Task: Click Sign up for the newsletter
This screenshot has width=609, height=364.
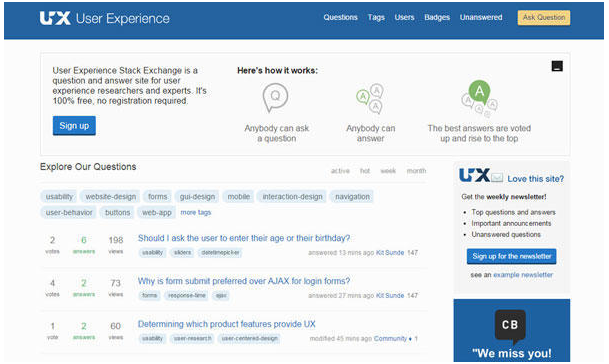Action: tap(512, 256)
